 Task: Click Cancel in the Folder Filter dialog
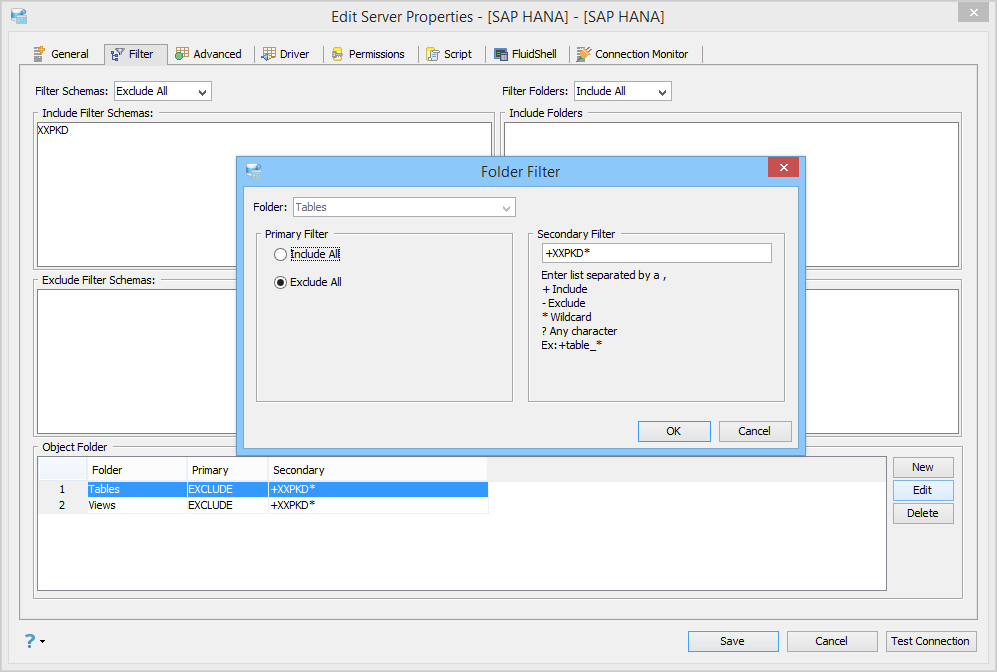(x=755, y=431)
